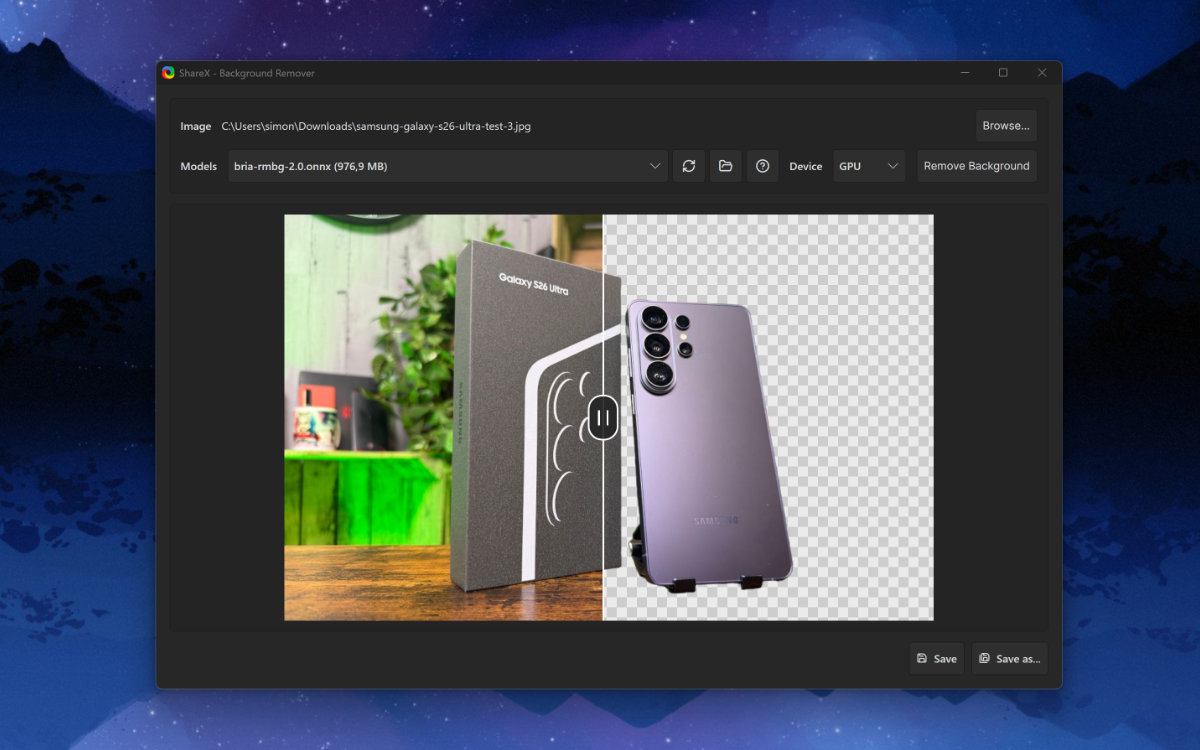
Task: Click the Remove Background button
Action: point(976,166)
